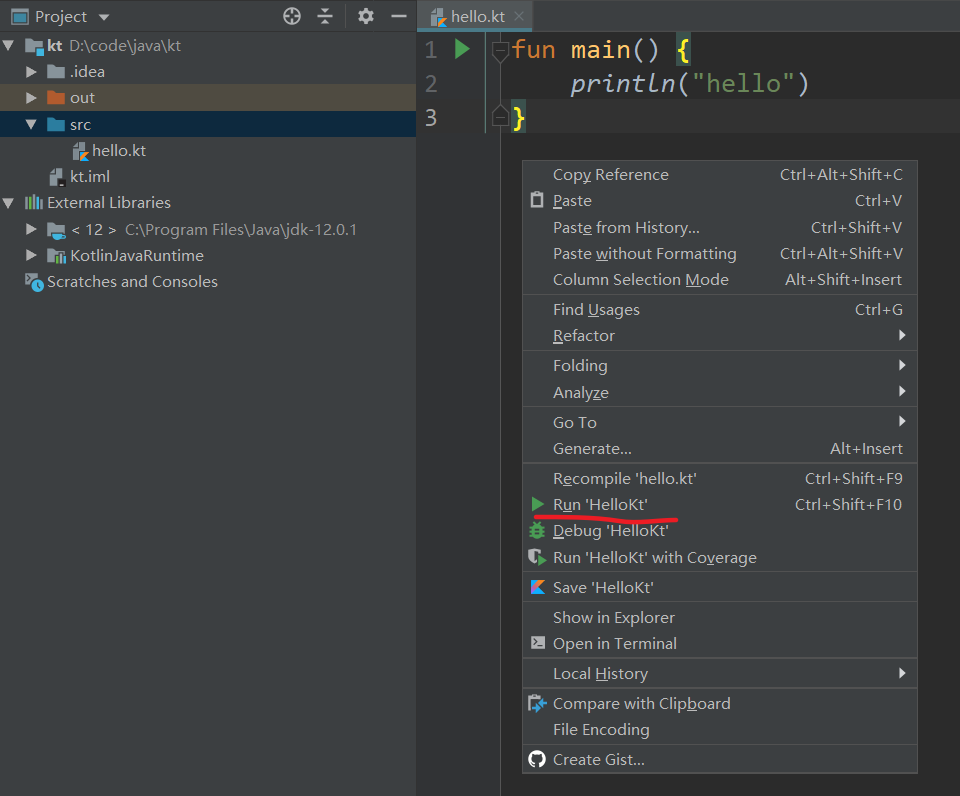960x796 pixels.
Task: Expand the out folder
Action: (x=32, y=98)
